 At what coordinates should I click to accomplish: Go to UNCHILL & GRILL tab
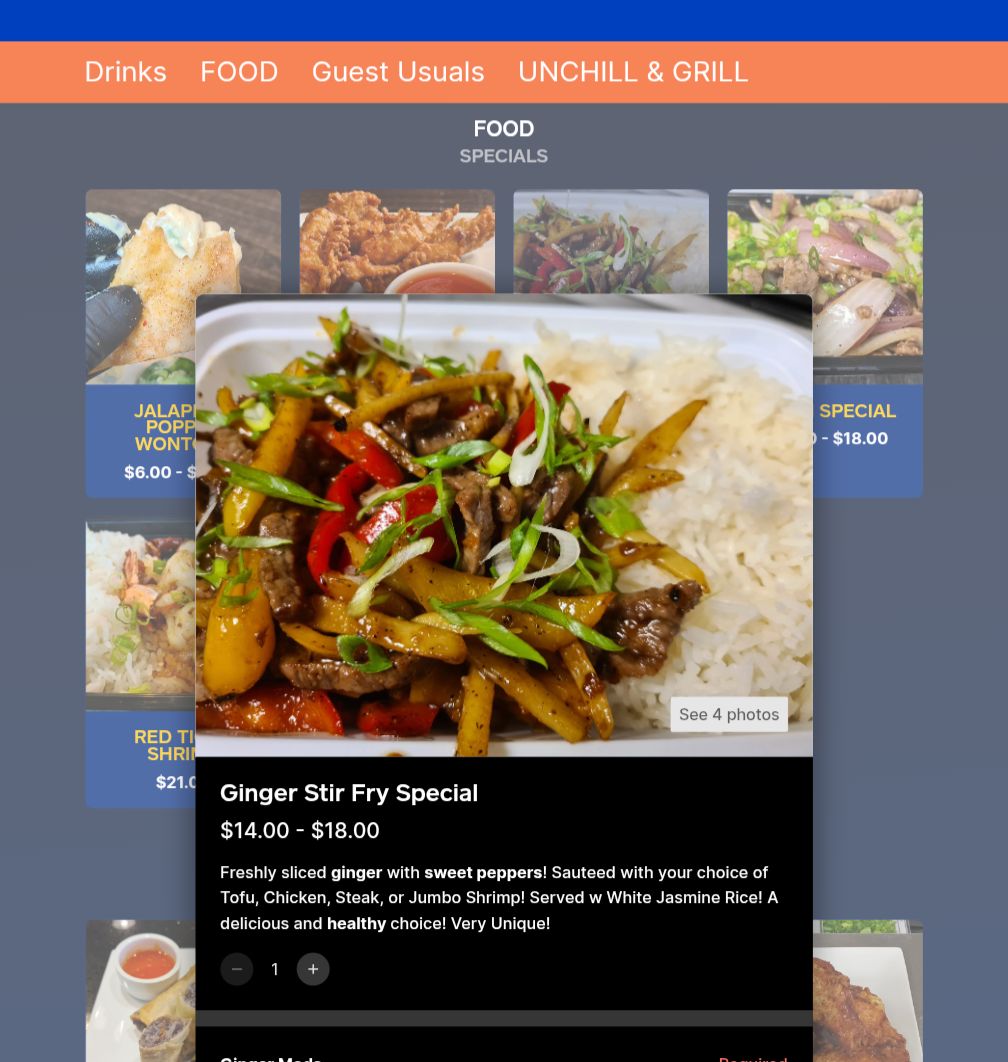click(x=633, y=72)
